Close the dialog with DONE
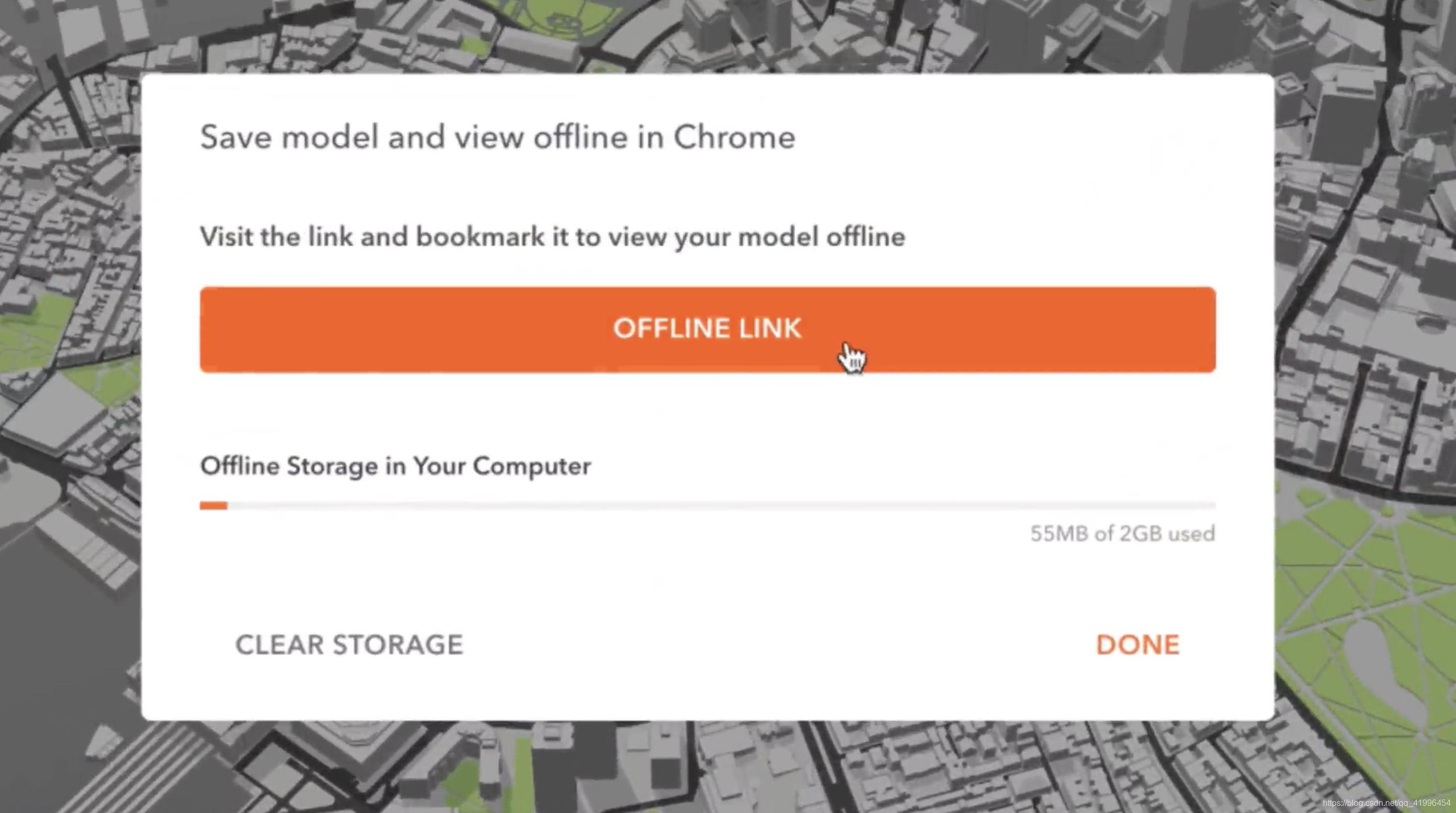The height and width of the screenshot is (813, 1456). coord(1137,644)
